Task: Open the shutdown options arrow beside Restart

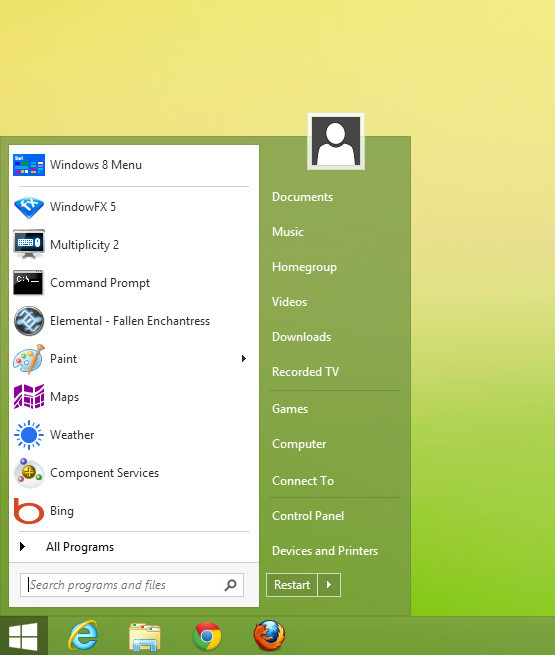Action: 329,585
